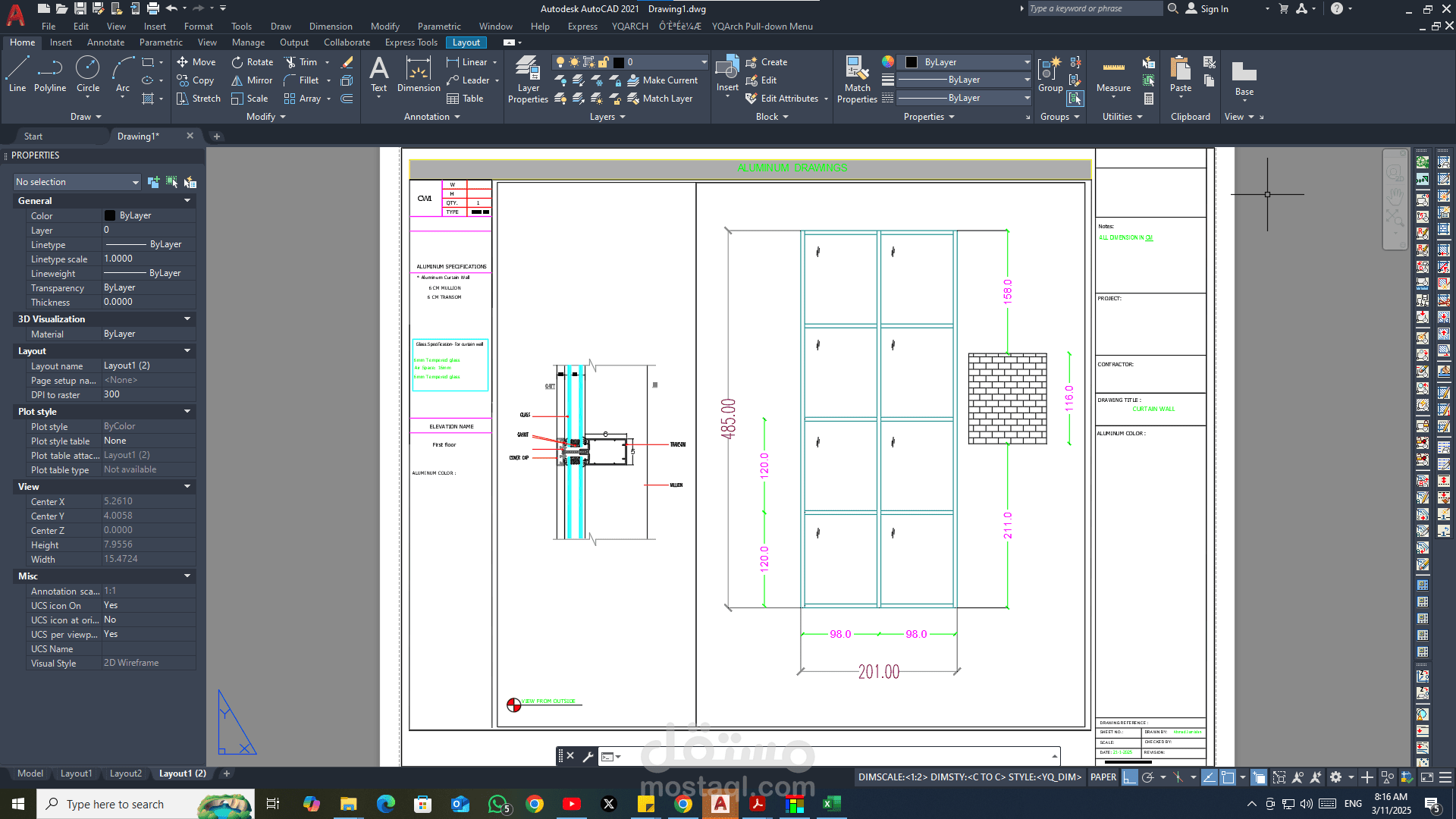Image resolution: width=1456 pixels, height=819 pixels.
Task: Click the ByLayer object color swatch
Action: click(912, 62)
